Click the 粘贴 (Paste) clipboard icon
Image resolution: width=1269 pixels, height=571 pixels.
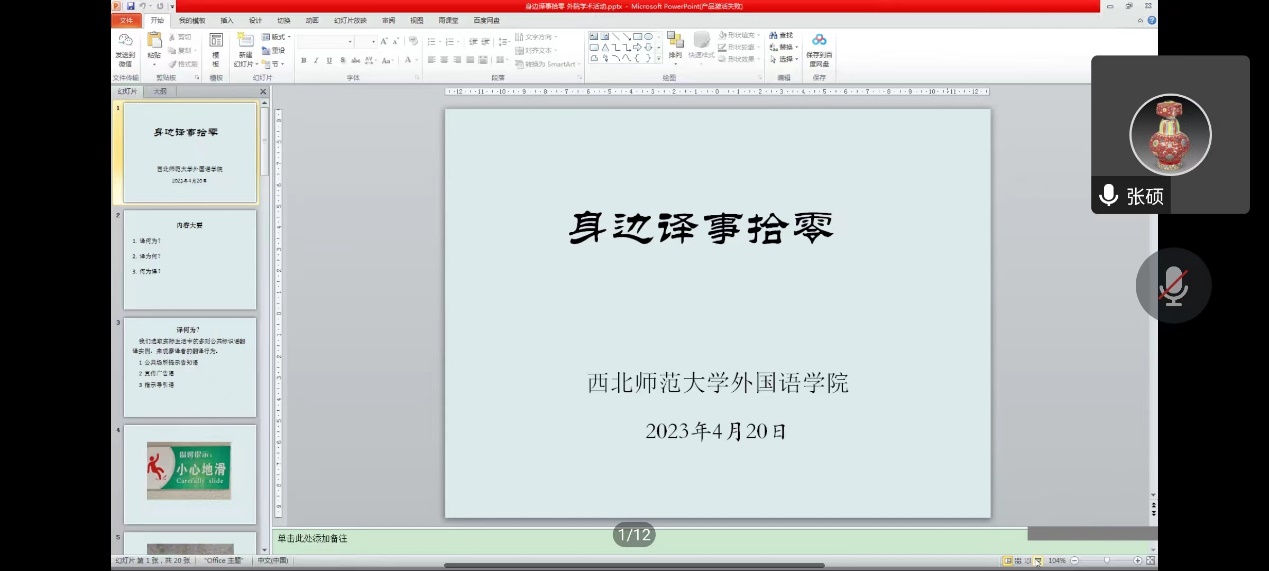154,41
